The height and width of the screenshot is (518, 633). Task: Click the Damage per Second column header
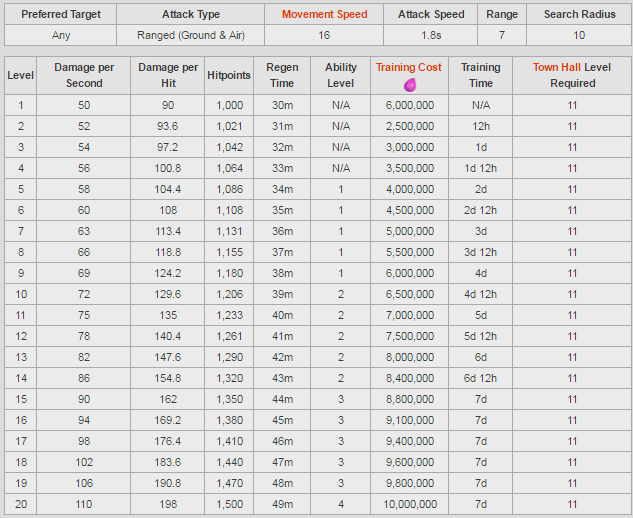tap(84, 75)
